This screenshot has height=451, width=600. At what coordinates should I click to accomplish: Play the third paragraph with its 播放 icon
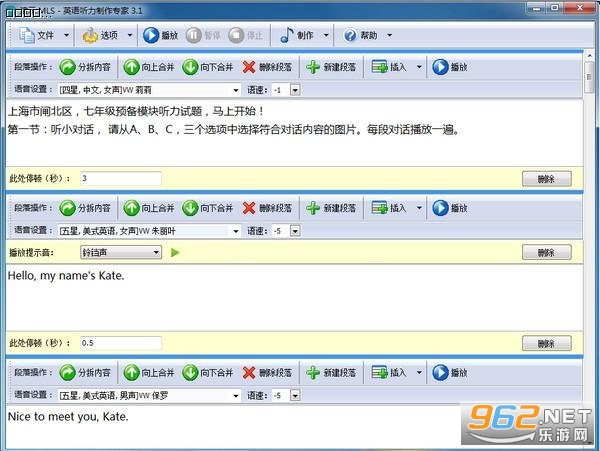click(x=450, y=373)
